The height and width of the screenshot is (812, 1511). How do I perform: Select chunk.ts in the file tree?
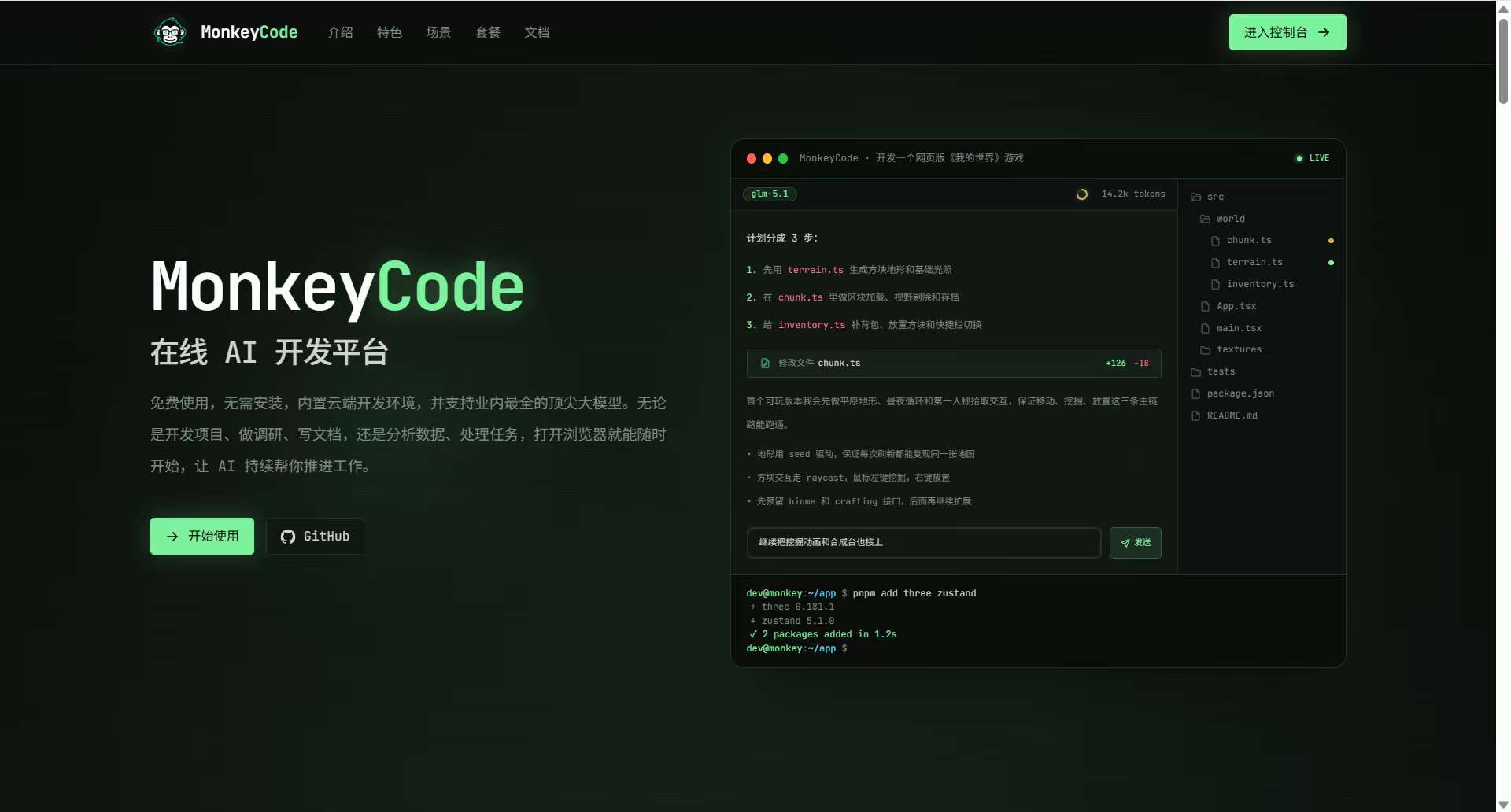coord(1242,240)
